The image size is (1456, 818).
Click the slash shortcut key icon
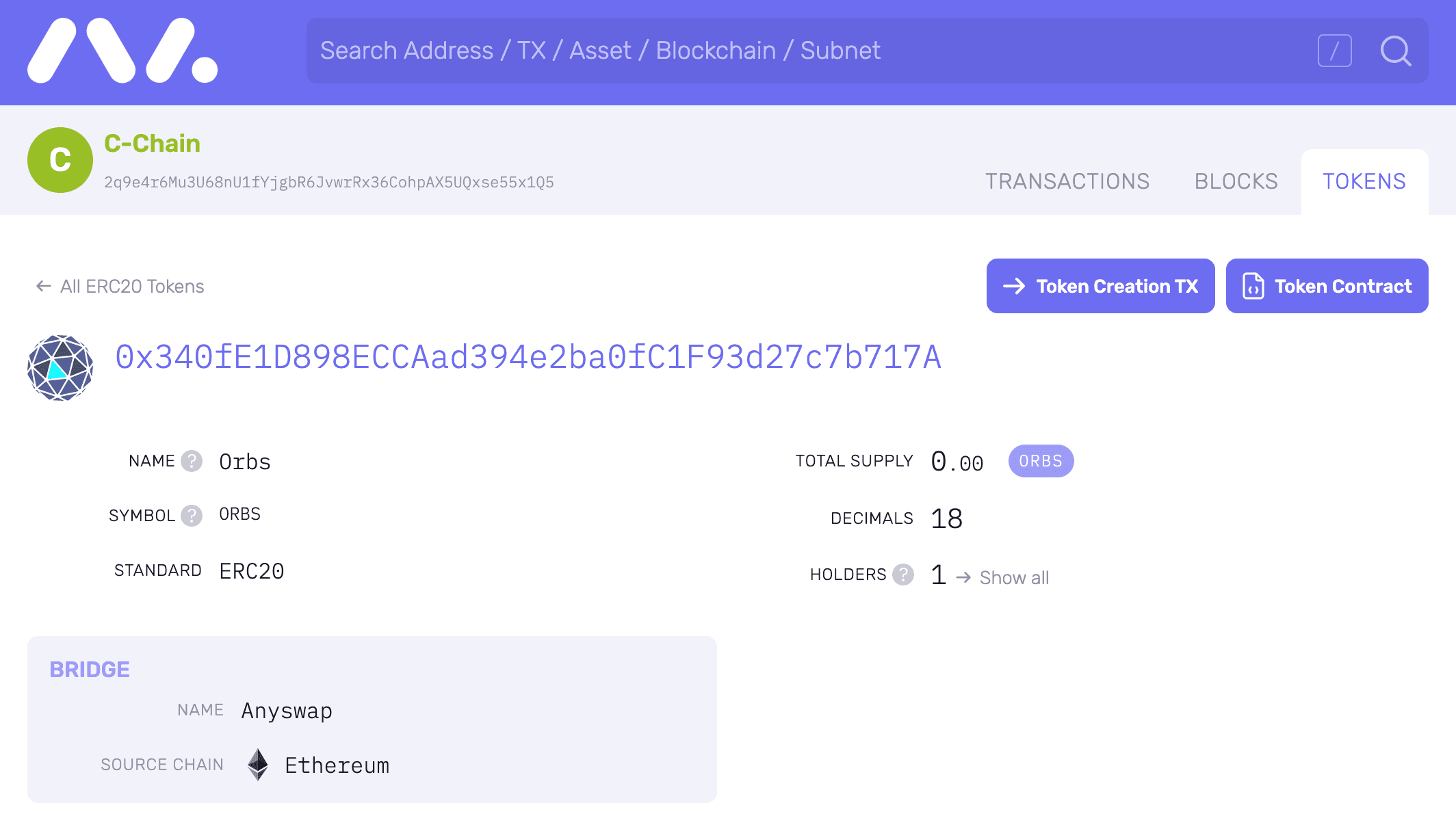click(x=1334, y=51)
